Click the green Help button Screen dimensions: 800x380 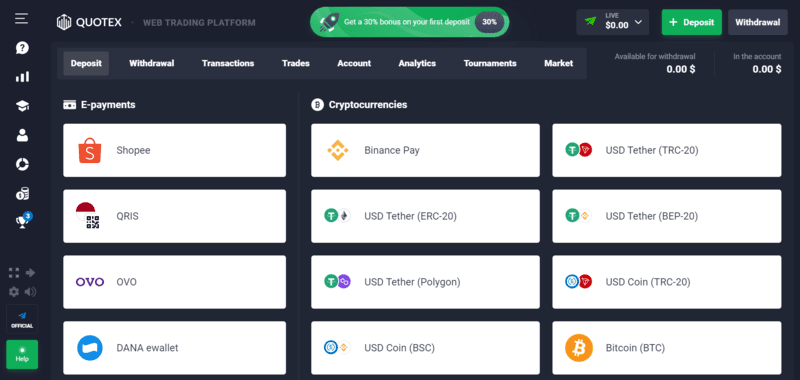22,354
